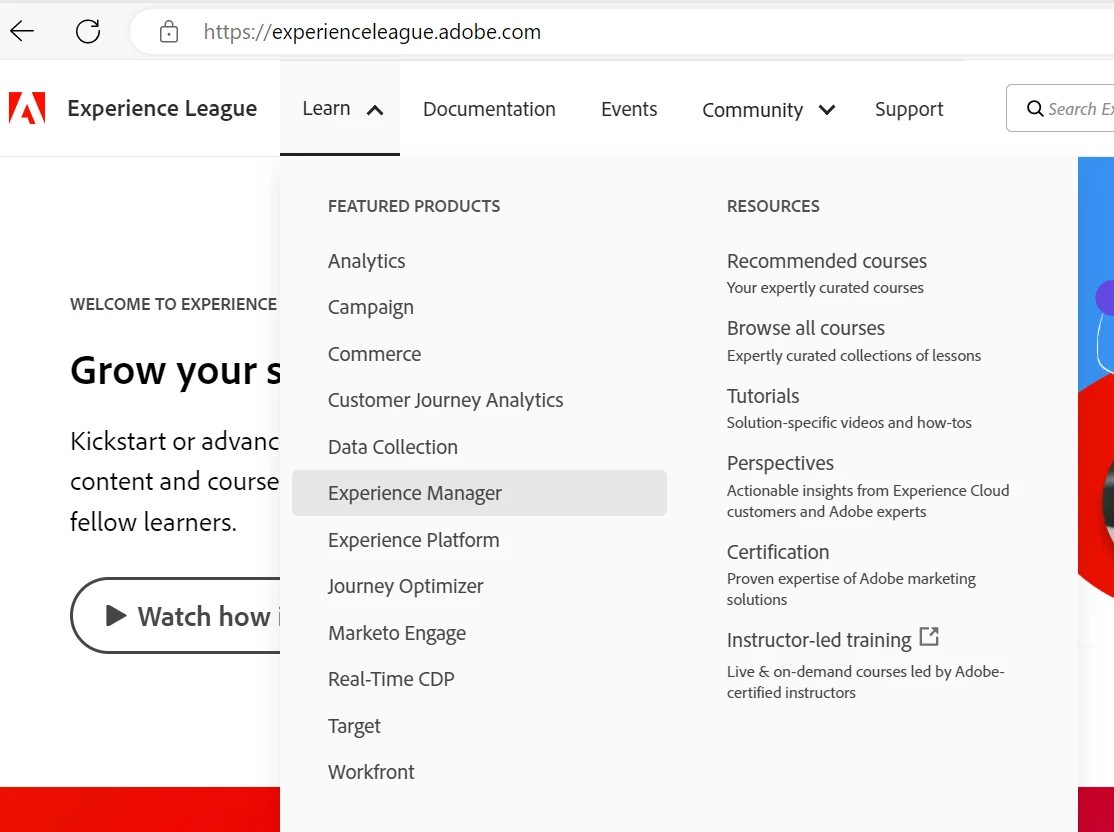Viewport: 1114px width, 832px height.
Task: Click 'Your expertly curated courses' description
Action: [825, 288]
